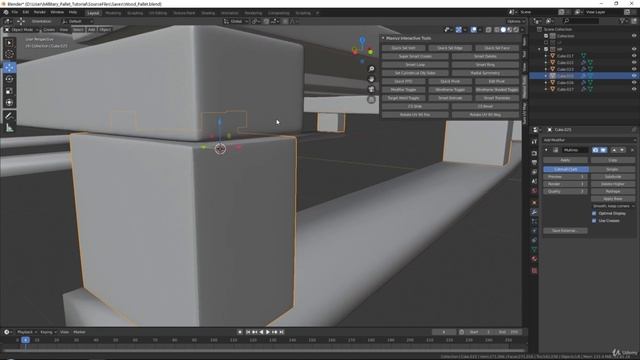
Task: Click the Blender logo menu icon
Action: coord(6,12)
